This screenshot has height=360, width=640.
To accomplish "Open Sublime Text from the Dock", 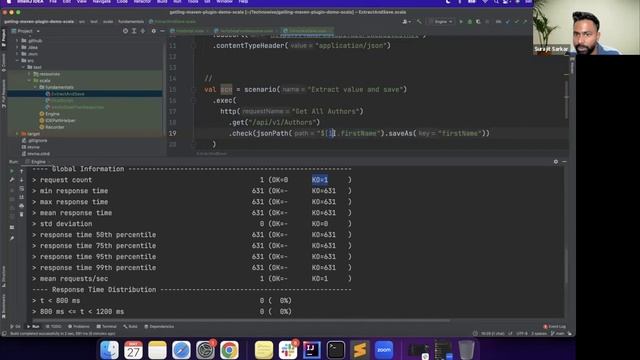I will click(360, 350).
